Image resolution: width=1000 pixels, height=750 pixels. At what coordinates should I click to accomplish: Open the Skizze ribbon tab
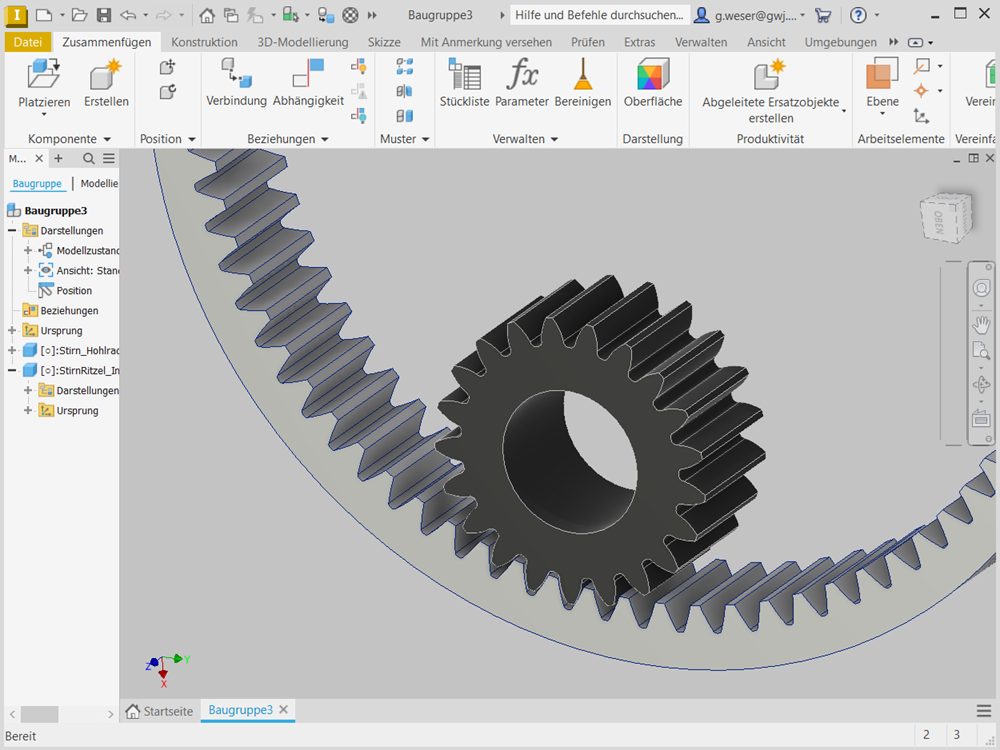pyautogui.click(x=384, y=42)
